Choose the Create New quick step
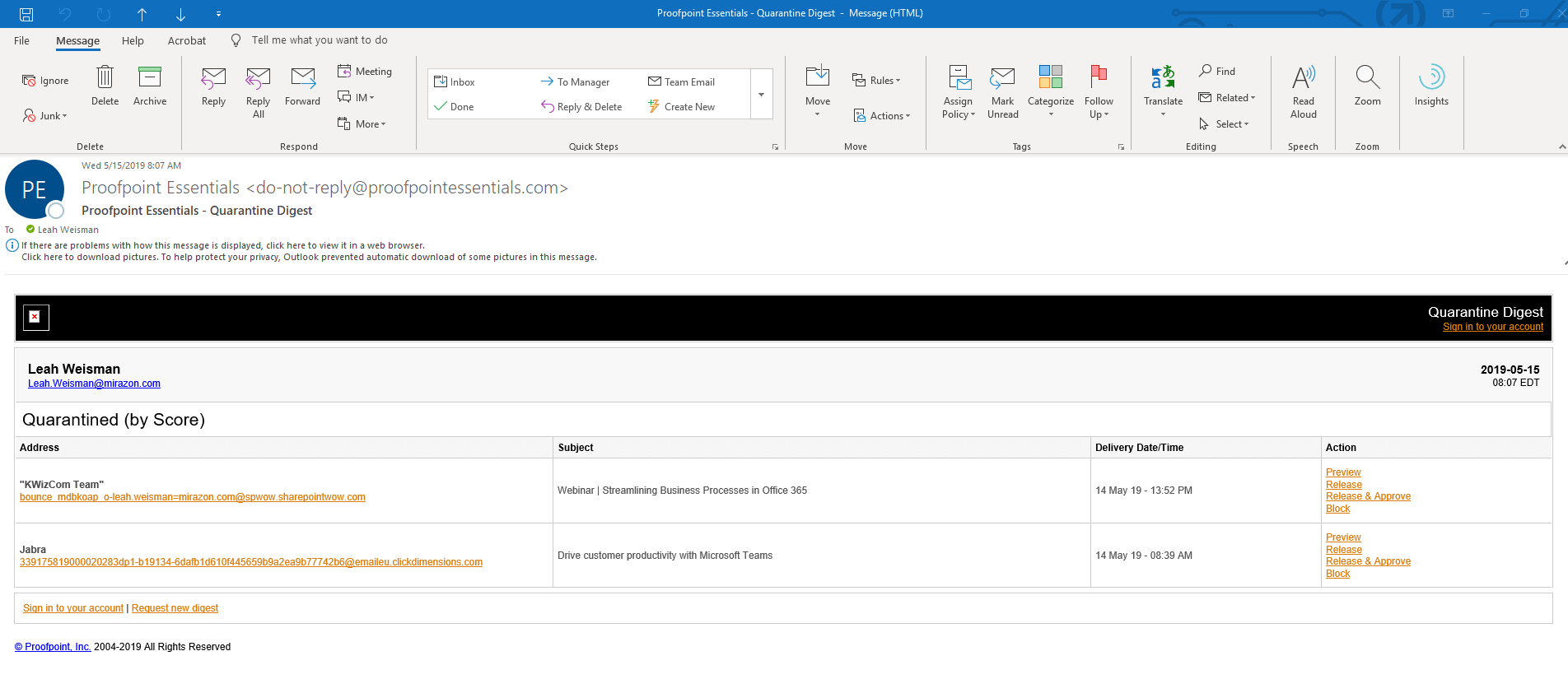 coord(681,107)
